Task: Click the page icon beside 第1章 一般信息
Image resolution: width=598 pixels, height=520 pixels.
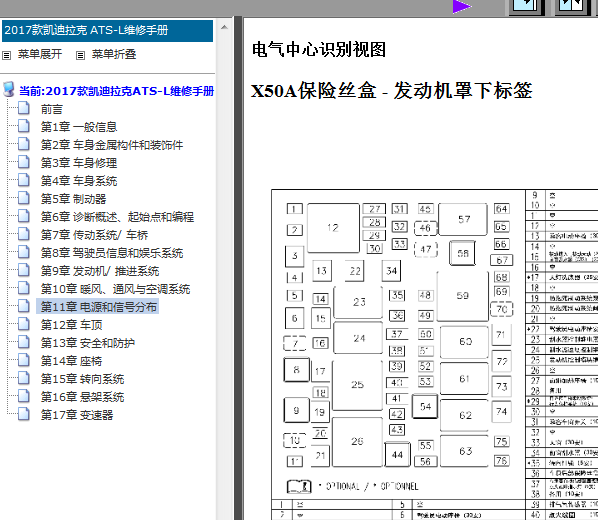Action: tap(24, 126)
